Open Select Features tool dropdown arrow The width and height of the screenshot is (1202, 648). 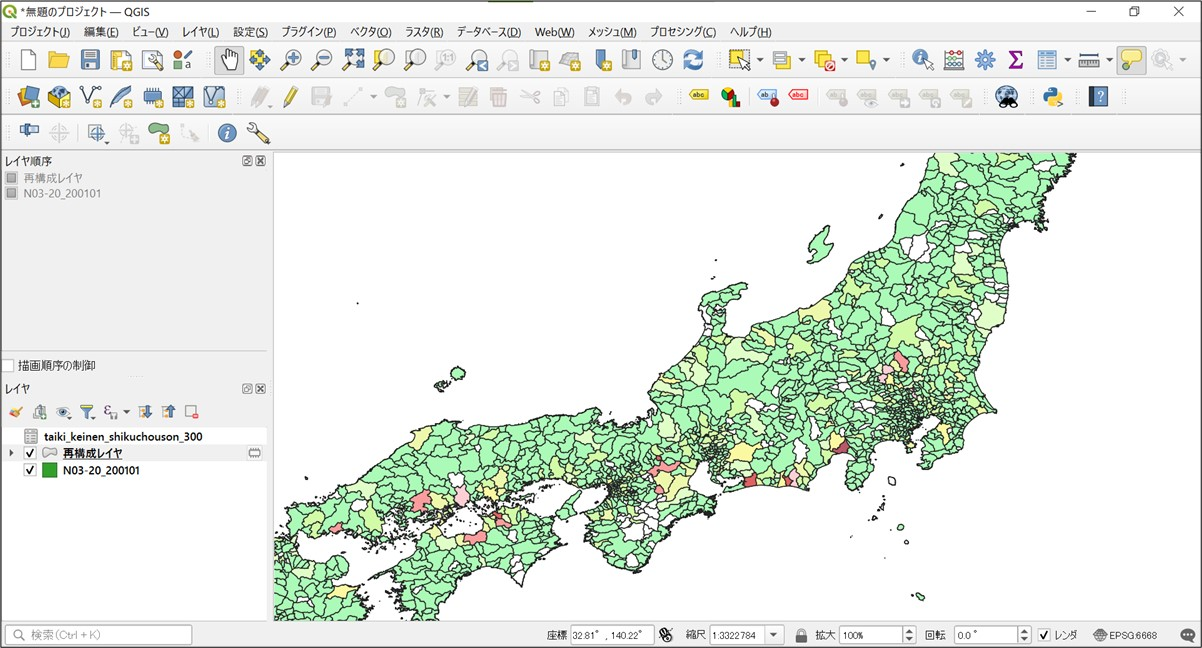[x=760, y=60]
